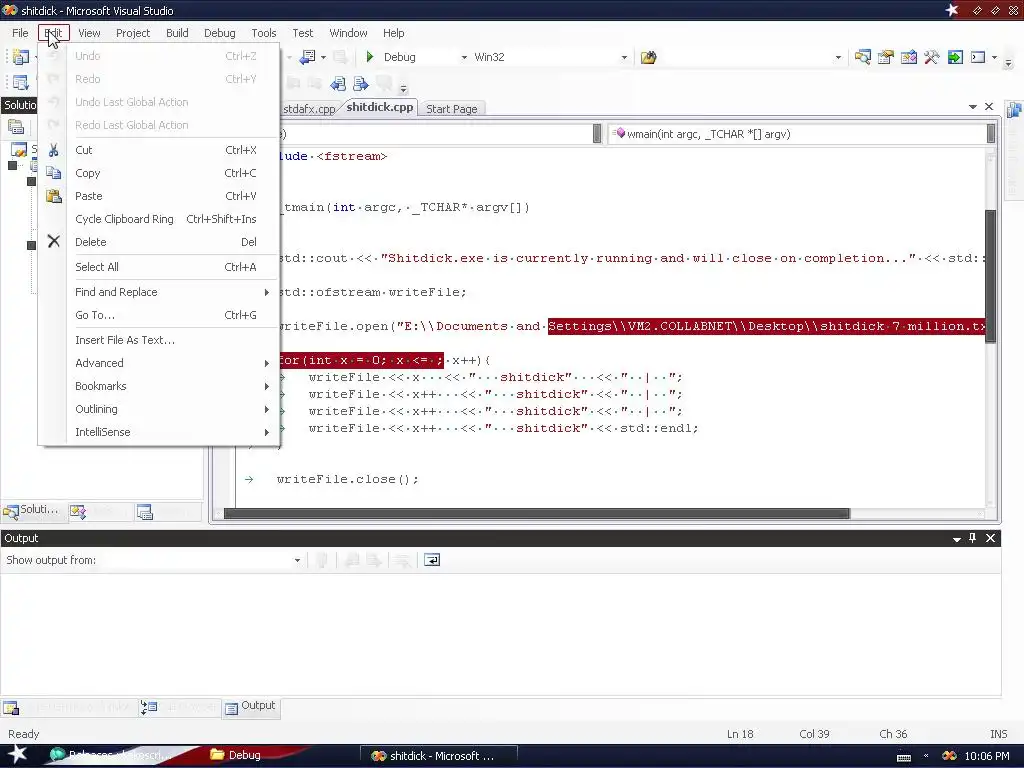This screenshot has width=1024, height=768.
Task: Start debugging with the green play icon
Action: coord(370,57)
